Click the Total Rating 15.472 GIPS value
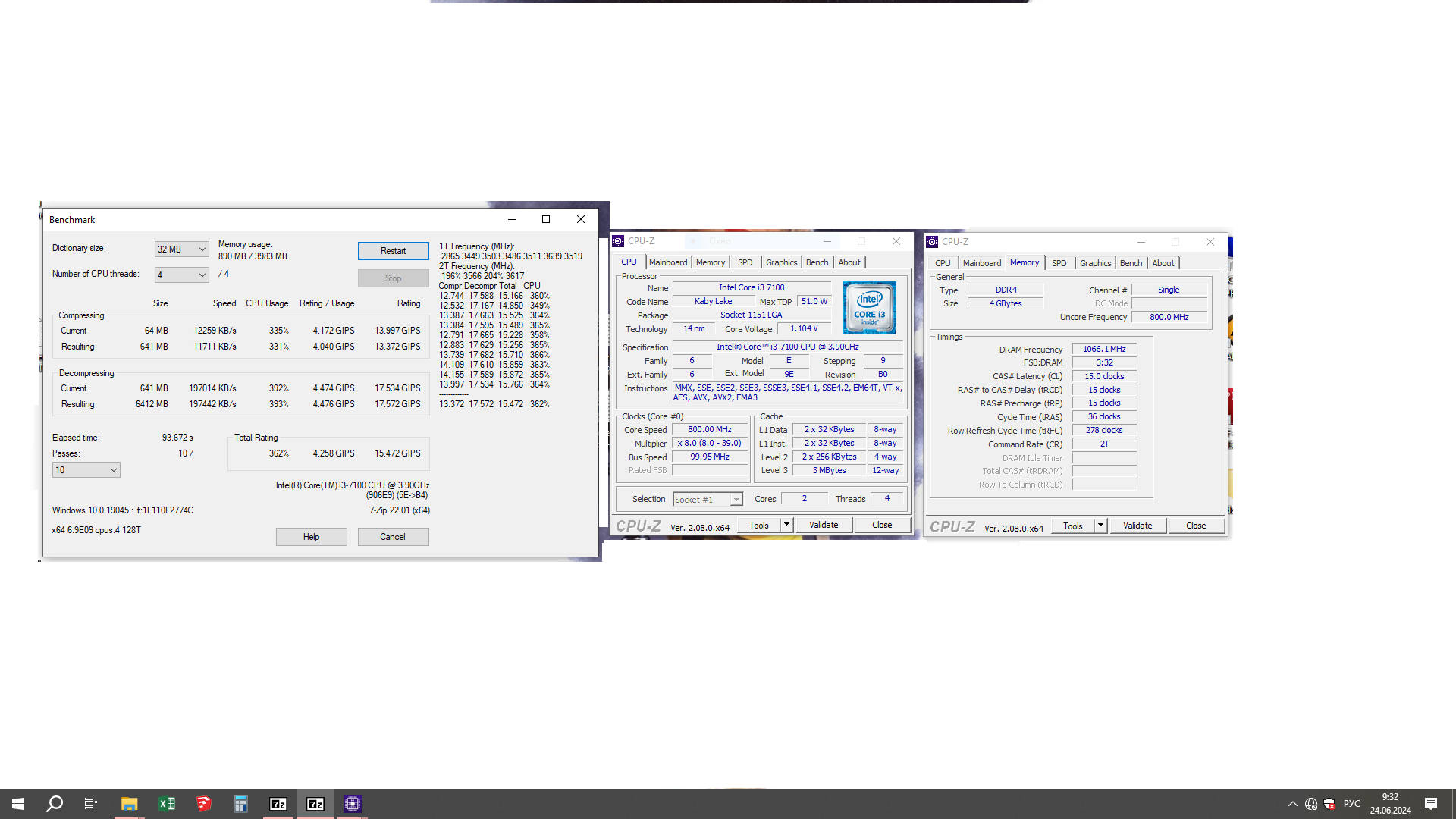1456x819 pixels. pyautogui.click(x=397, y=453)
